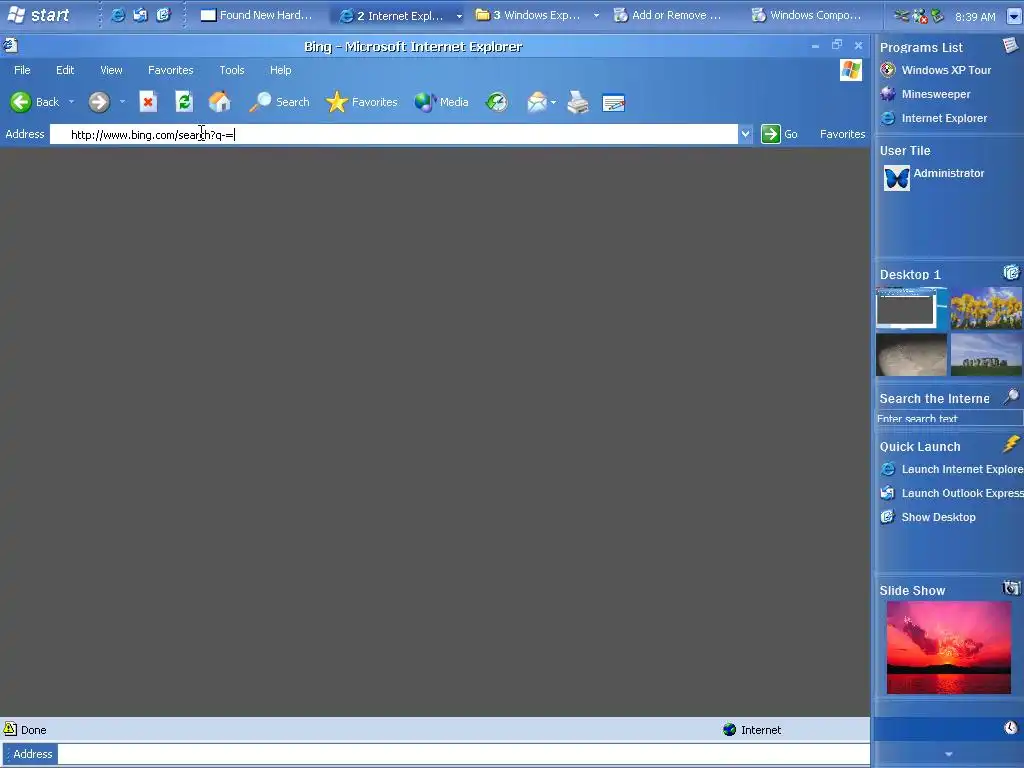Expand the sidebar bottom chevron arrow
This screenshot has width=1024, height=768.
click(948, 754)
